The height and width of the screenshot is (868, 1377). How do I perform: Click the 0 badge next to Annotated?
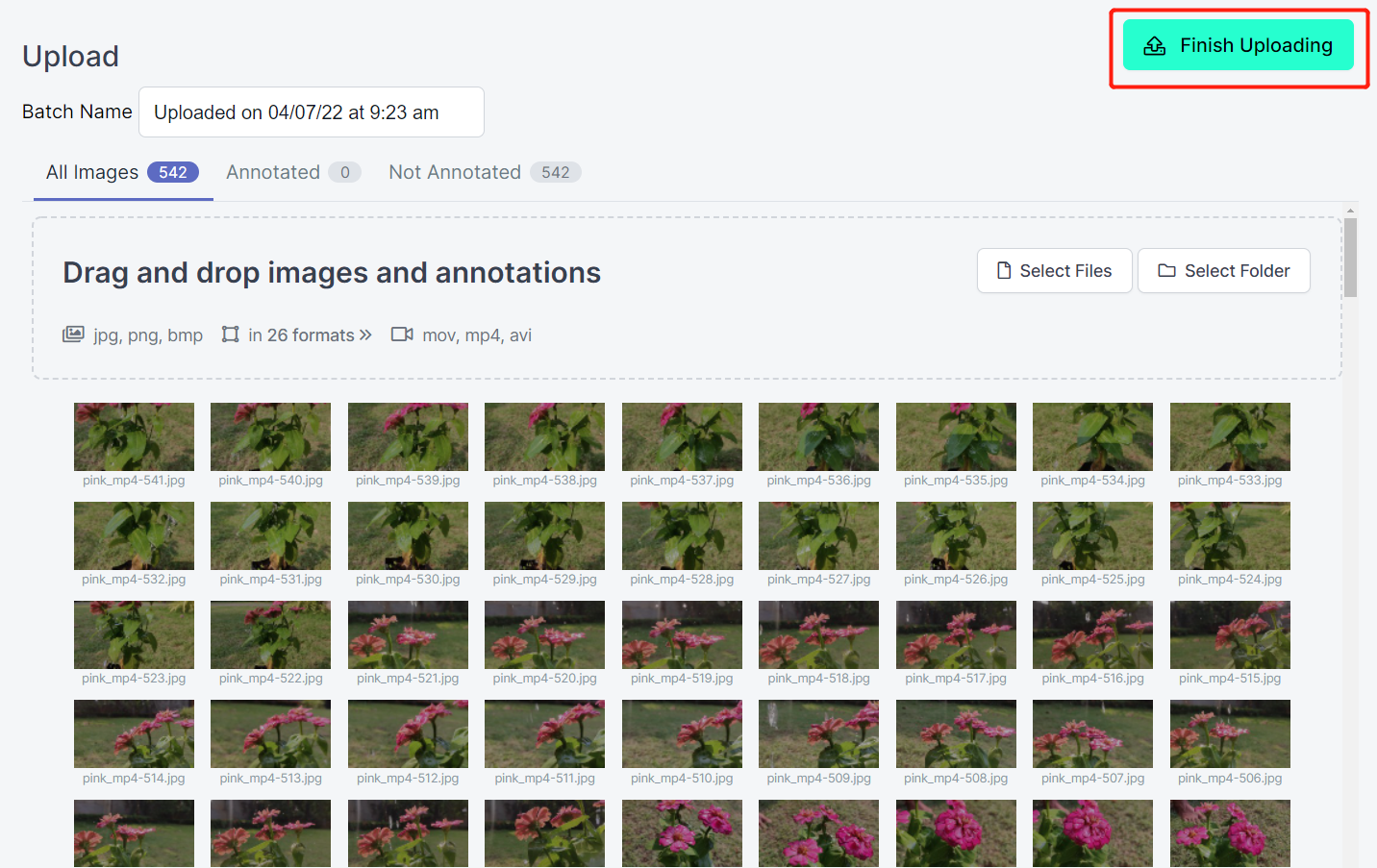(x=345, y=172)
